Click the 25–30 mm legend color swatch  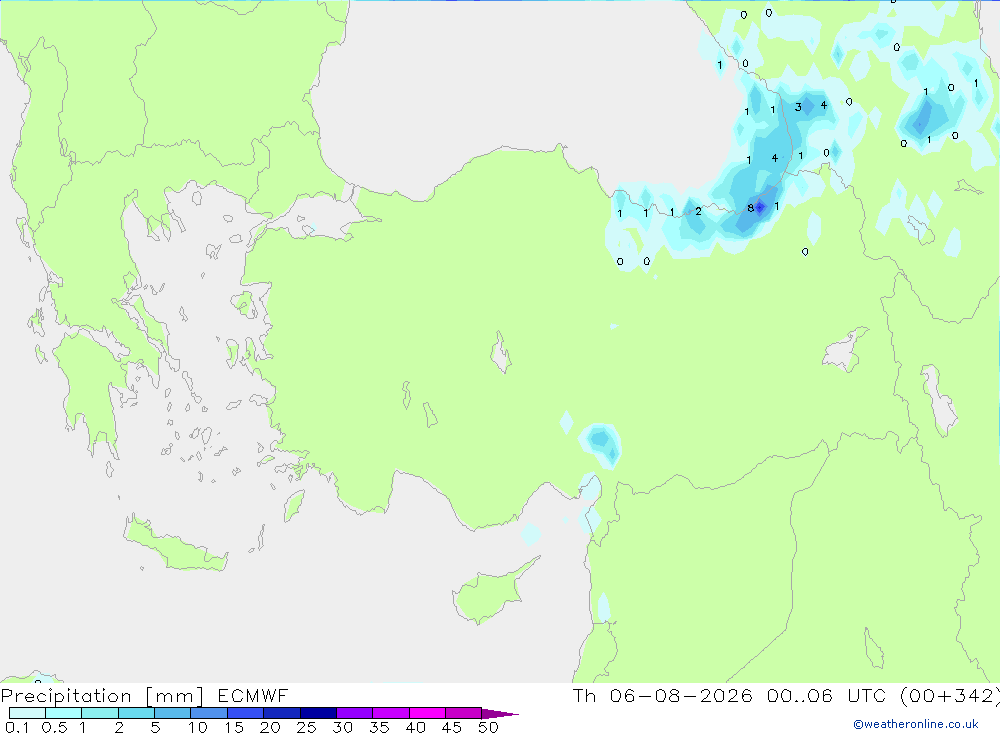point(318,713)
